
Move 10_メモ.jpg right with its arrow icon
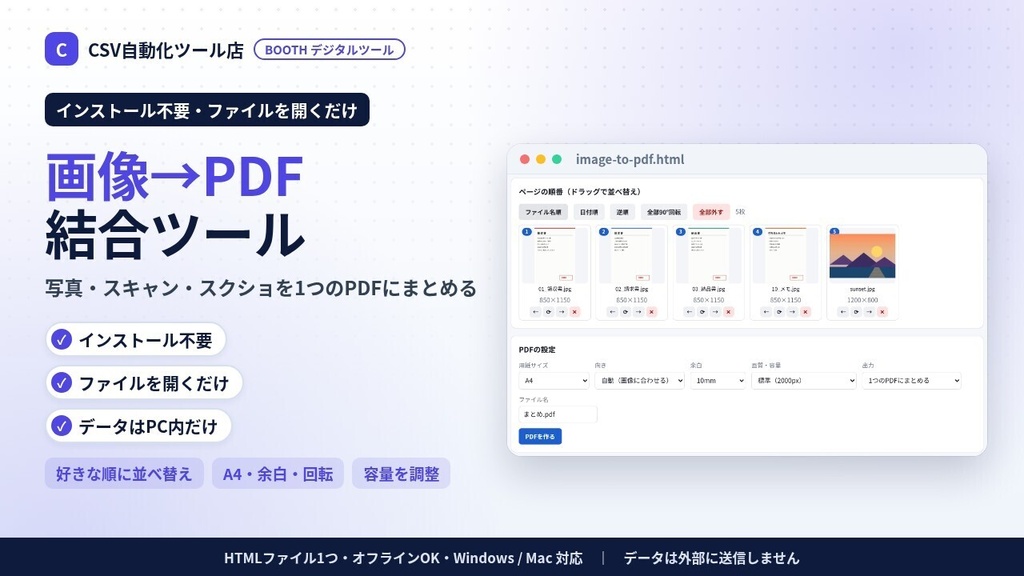pyautogui.click(x=792, y=312)
